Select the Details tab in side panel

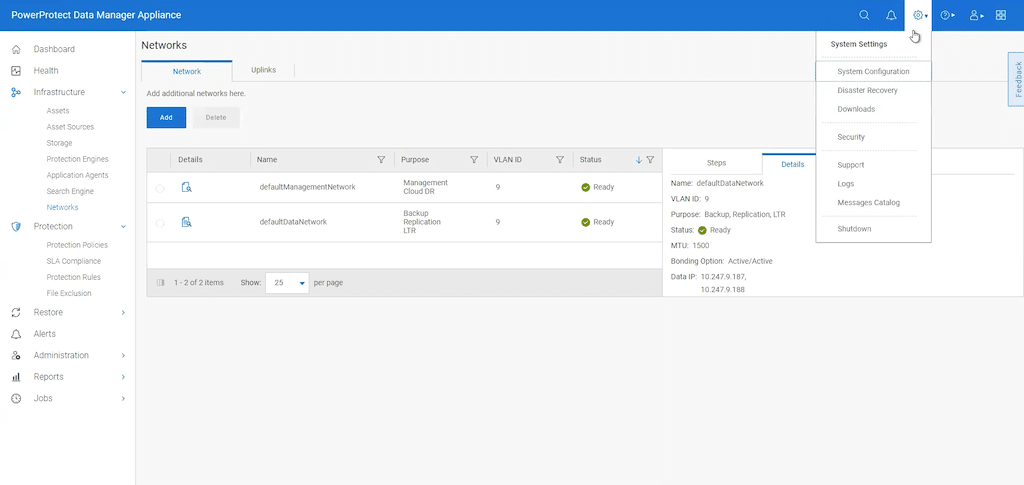pos(792,164)
